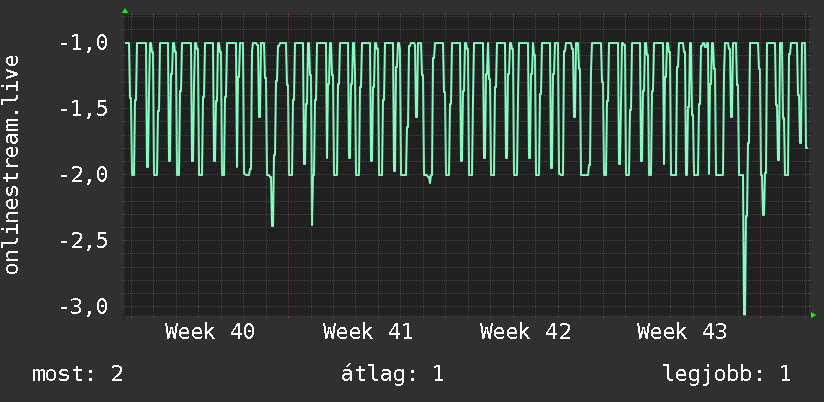Image resolution: width=824 pixels, height=402 pixels.
Task: Click the -3,0 y-axis value
Action: [x=83, y=306]
